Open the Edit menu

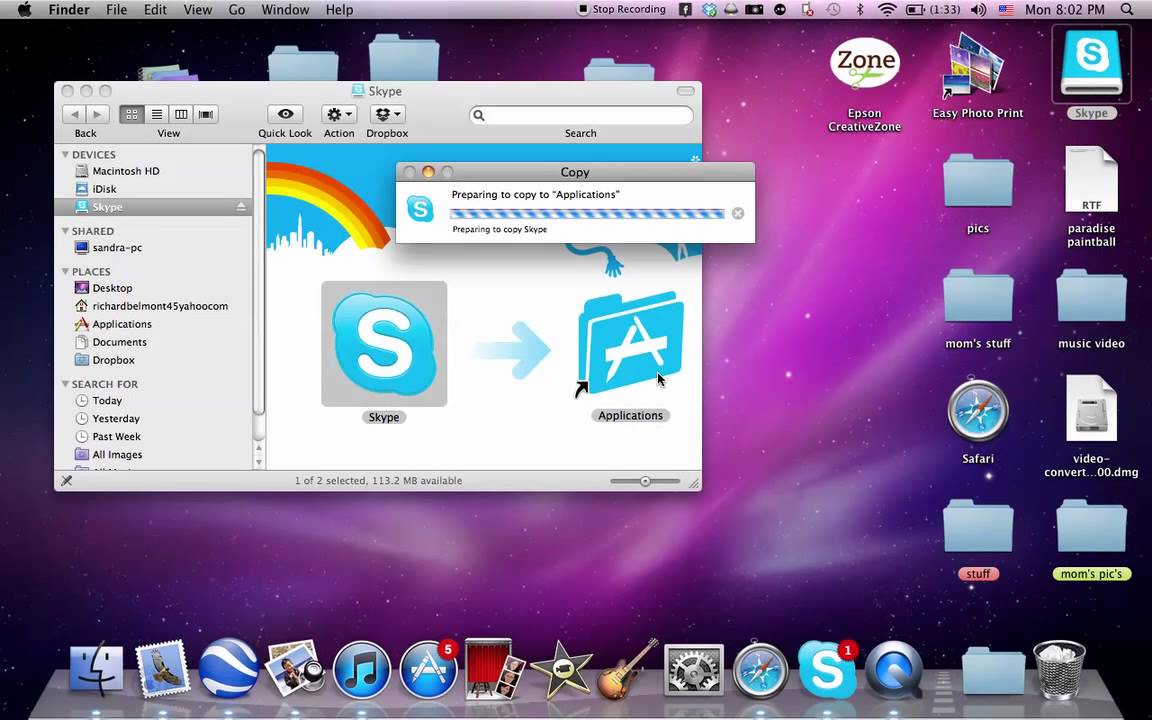point(155,10)
